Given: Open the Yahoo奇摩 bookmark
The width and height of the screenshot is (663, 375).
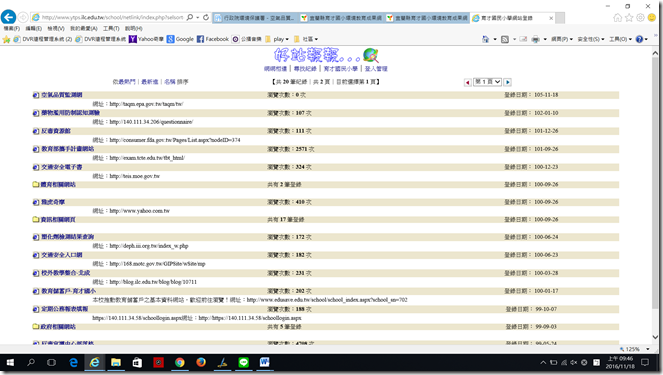Looking at the screenshot, I should point(146,39).
